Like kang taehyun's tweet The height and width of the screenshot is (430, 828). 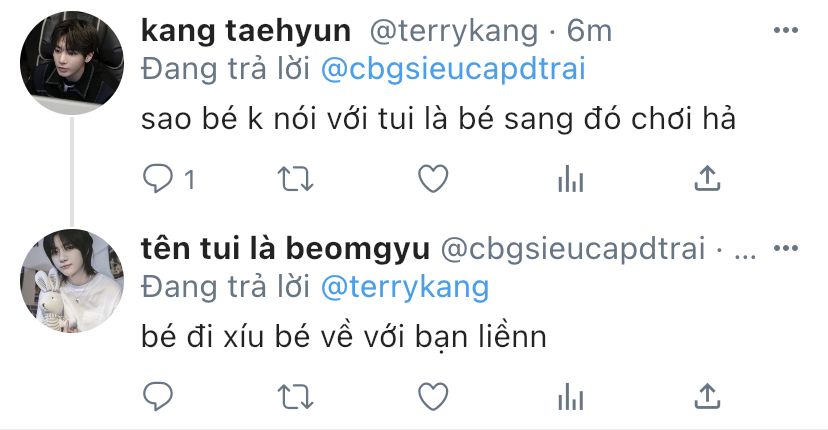[433, 179]
